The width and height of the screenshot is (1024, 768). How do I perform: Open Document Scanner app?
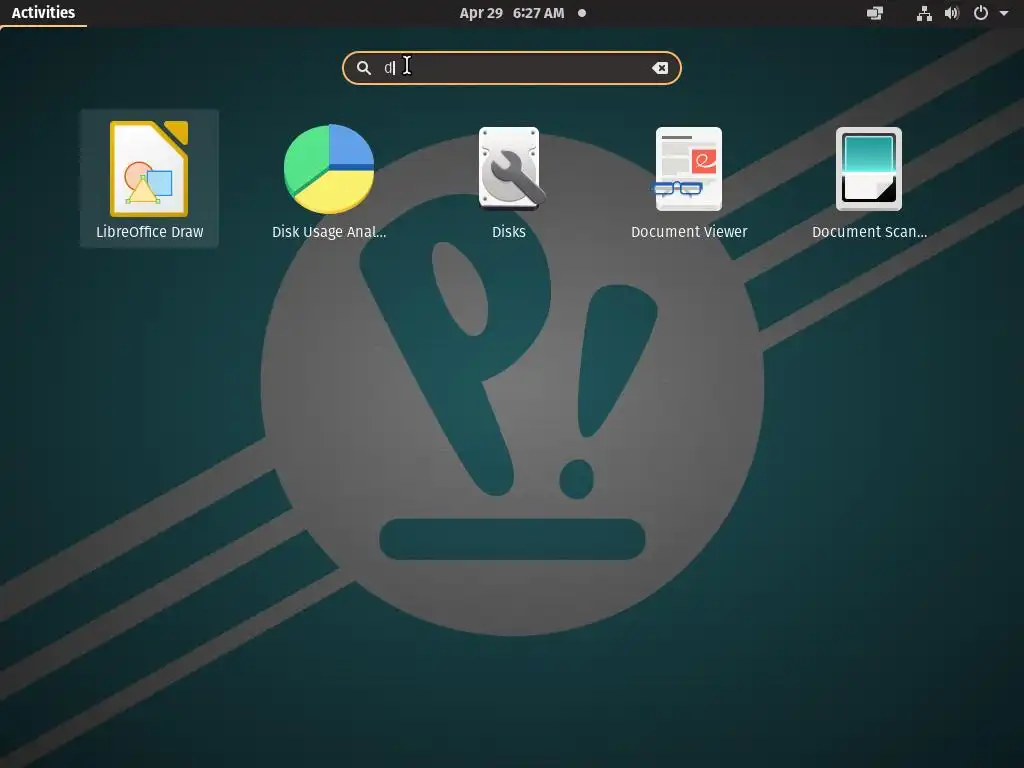[869, 178]
